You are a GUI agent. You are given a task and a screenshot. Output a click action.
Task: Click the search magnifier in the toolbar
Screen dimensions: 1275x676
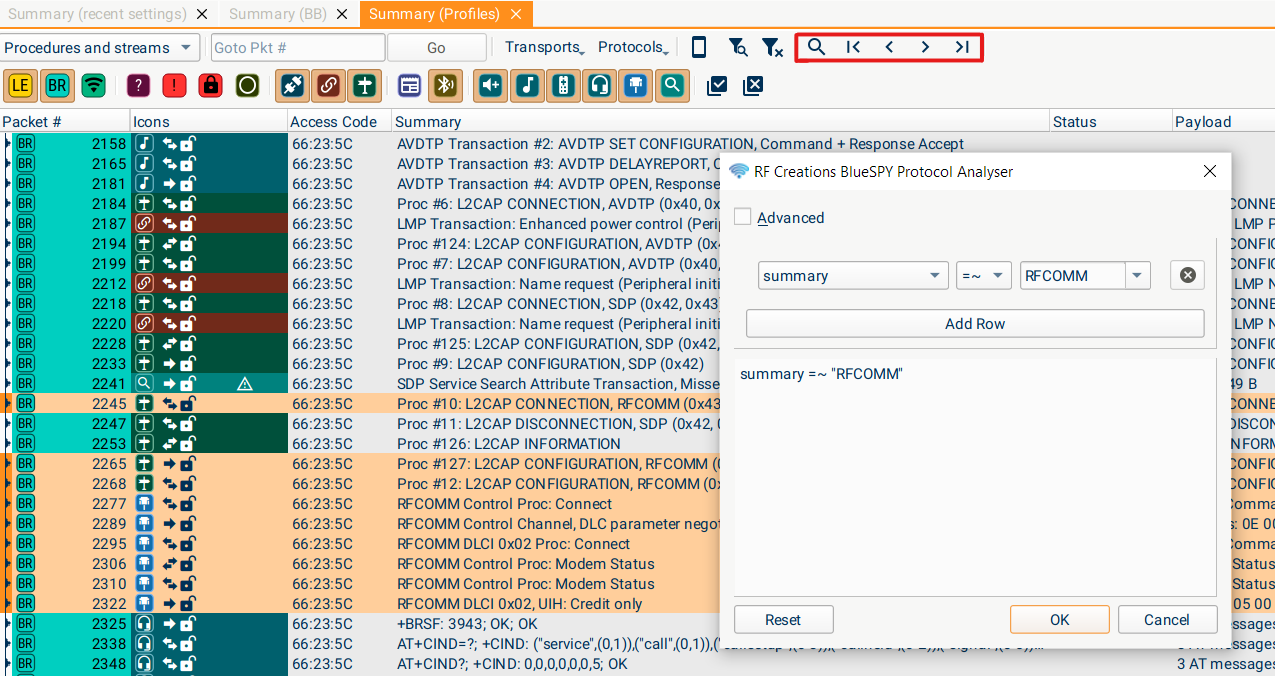click(x=816, y=47)
